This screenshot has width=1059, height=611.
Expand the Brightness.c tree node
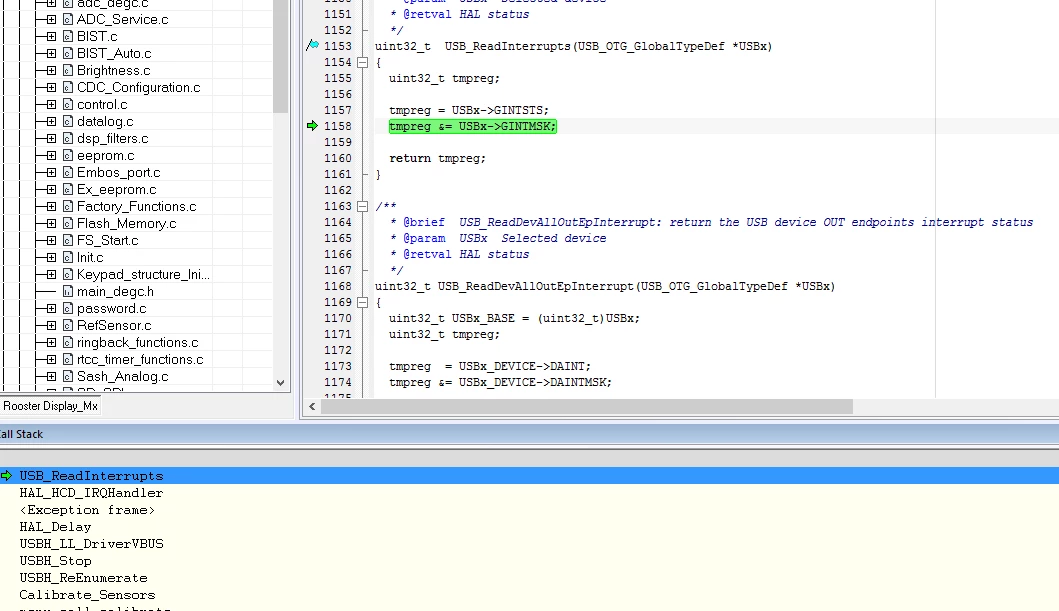(x=51, y=70)
